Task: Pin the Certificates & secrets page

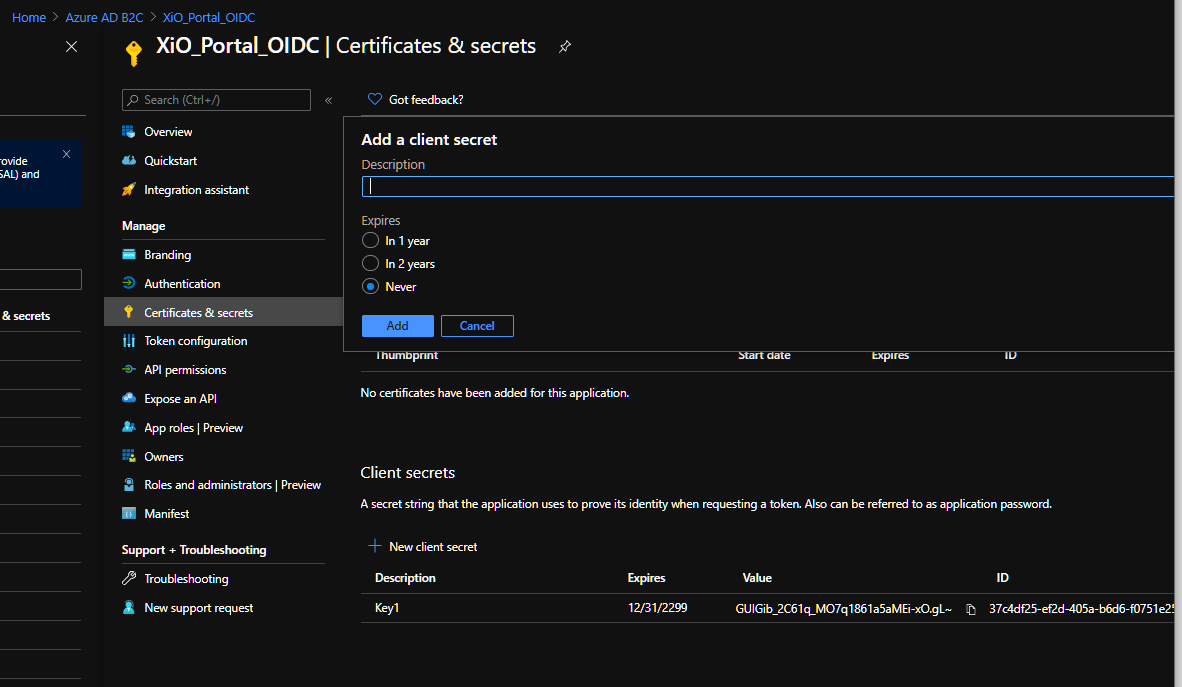Action: 564,46
